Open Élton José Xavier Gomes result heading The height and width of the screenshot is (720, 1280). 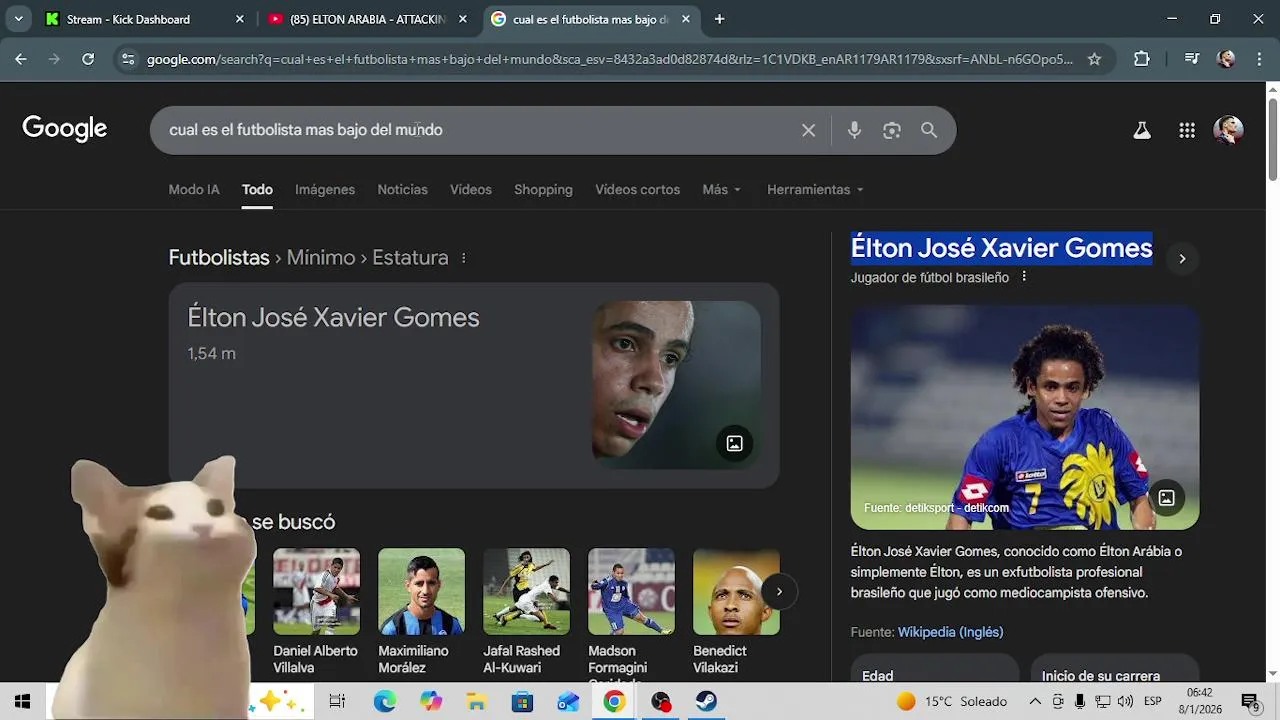[333, 318]
